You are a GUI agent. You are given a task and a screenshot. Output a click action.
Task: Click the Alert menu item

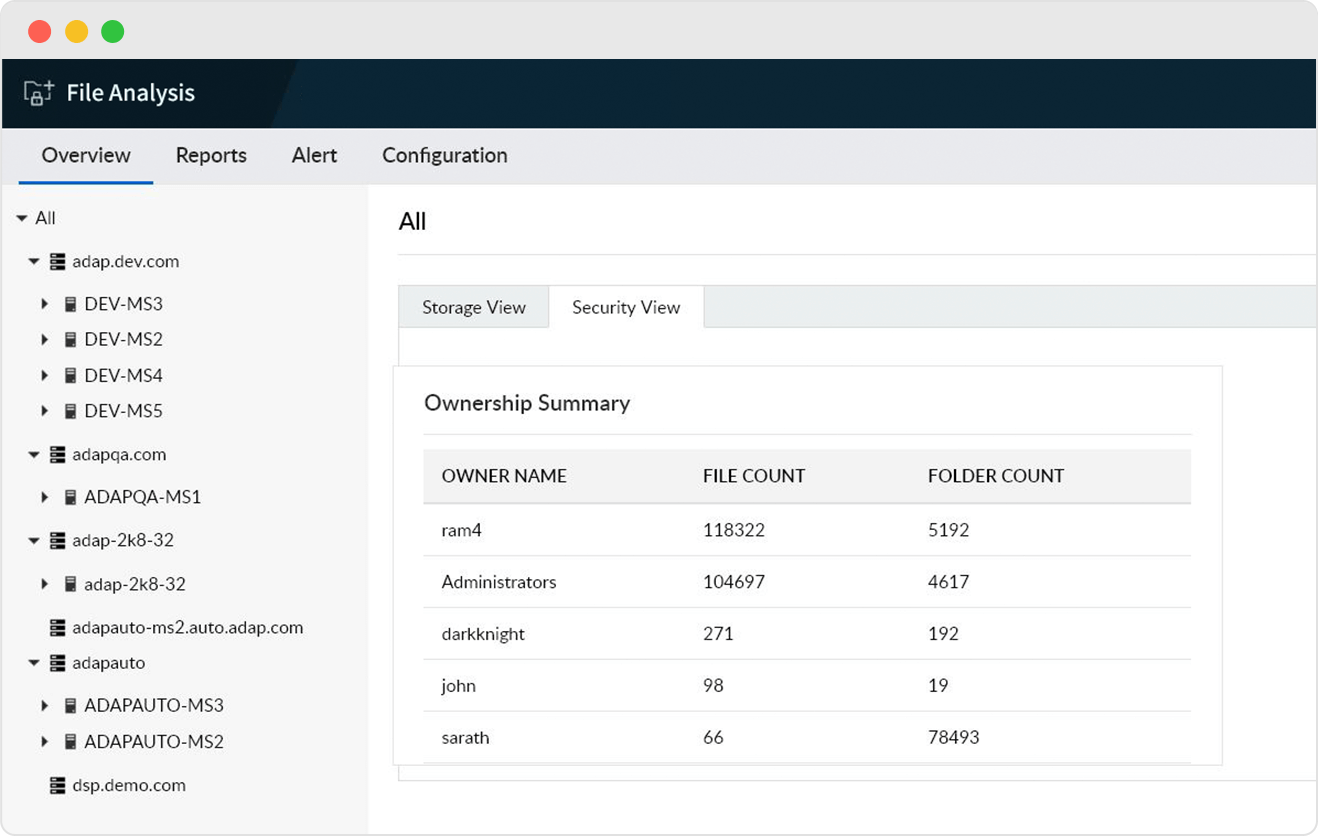coord(314,156)
